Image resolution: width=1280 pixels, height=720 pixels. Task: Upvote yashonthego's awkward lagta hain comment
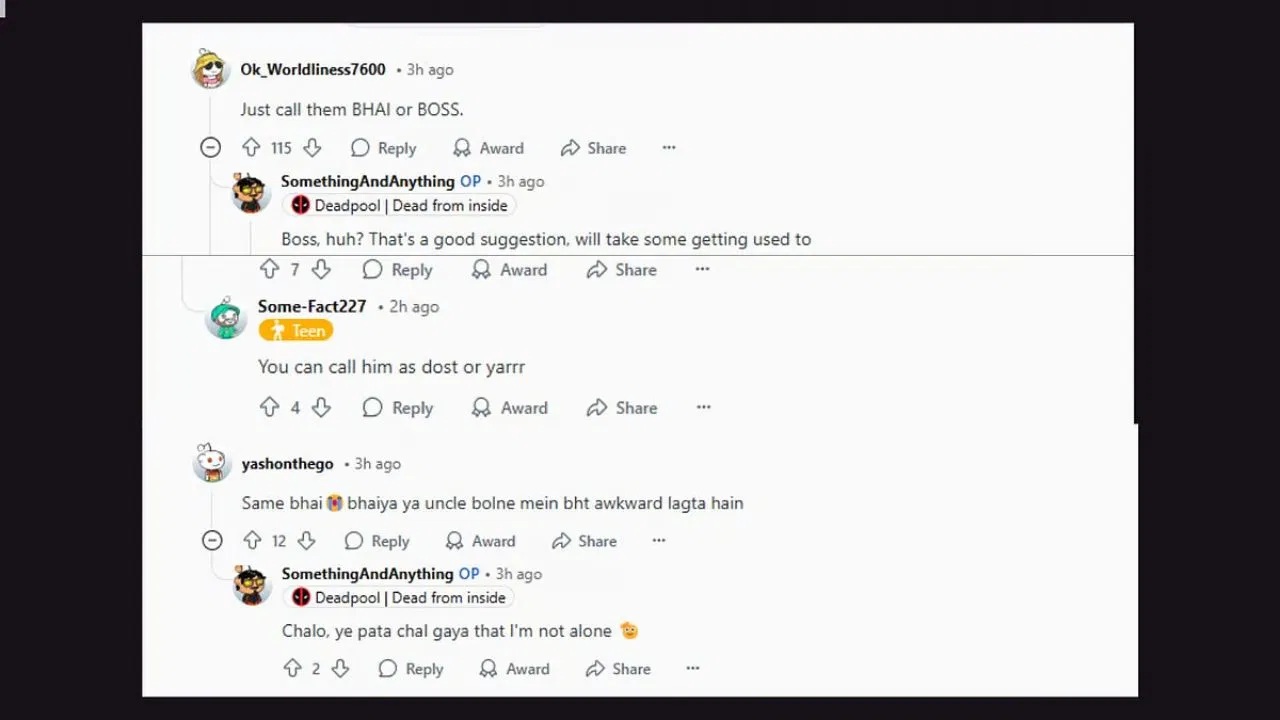pos(252,541)
